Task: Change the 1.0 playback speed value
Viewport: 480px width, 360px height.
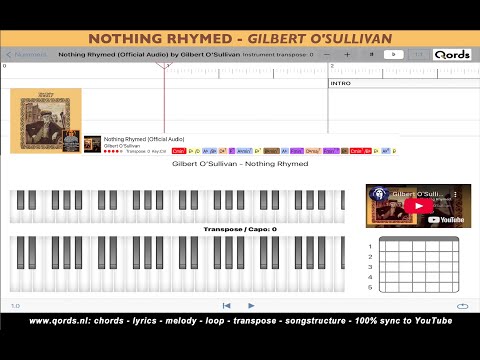Action: (x=15, y=306)
